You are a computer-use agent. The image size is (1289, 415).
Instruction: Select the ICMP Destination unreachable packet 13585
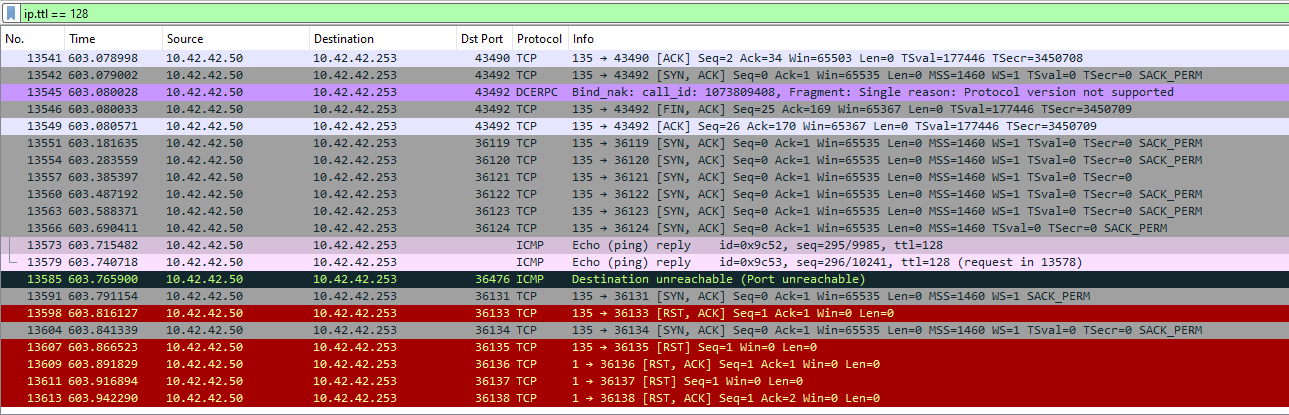point(644,279)
